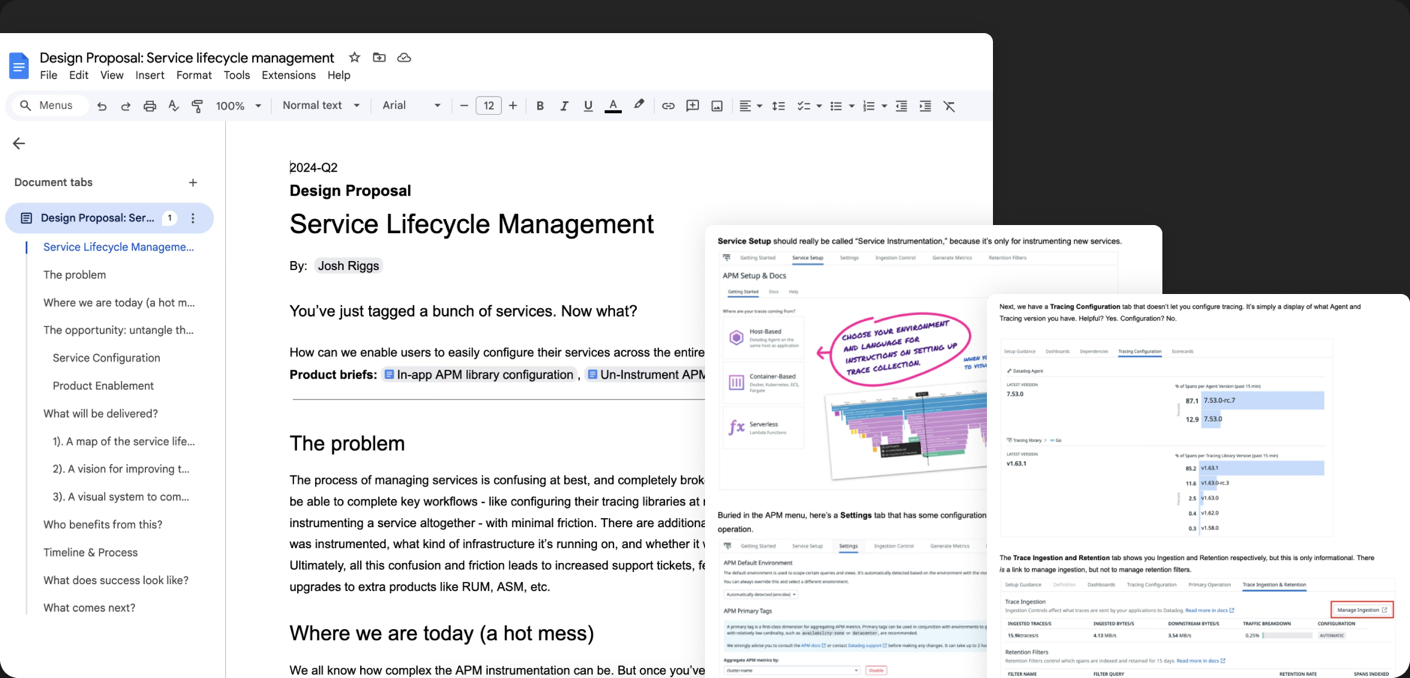Add a comment

(x=692, y=106)
